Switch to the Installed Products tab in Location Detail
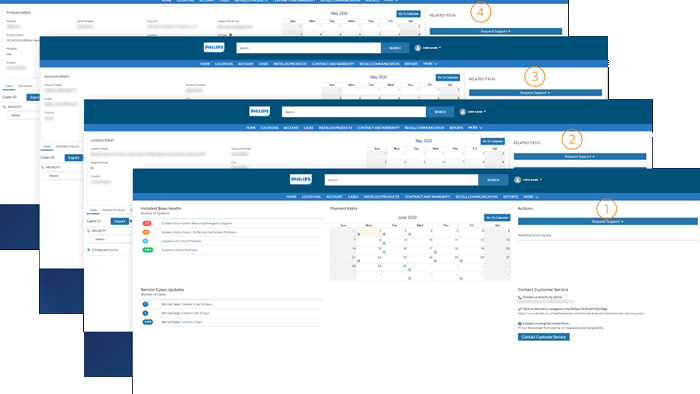This screenshot has height=394, width=700. [x=113, y=210]
